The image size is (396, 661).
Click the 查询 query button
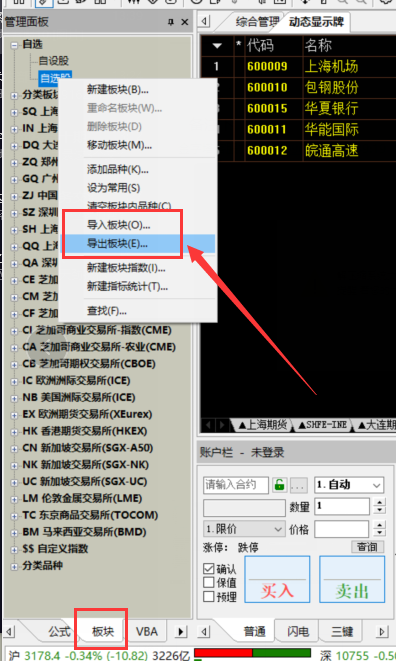pos(367,547)
